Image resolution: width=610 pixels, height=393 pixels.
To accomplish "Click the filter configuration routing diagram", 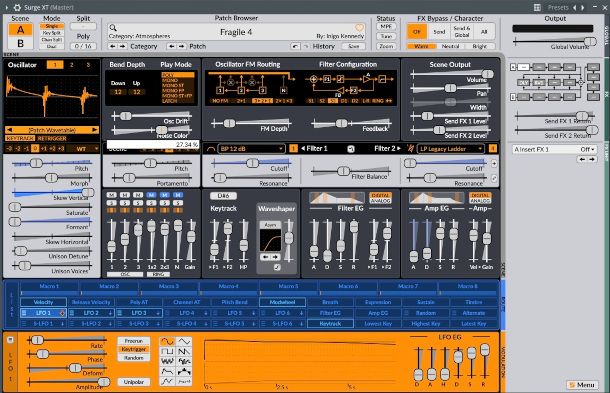I will pos(350,85).
